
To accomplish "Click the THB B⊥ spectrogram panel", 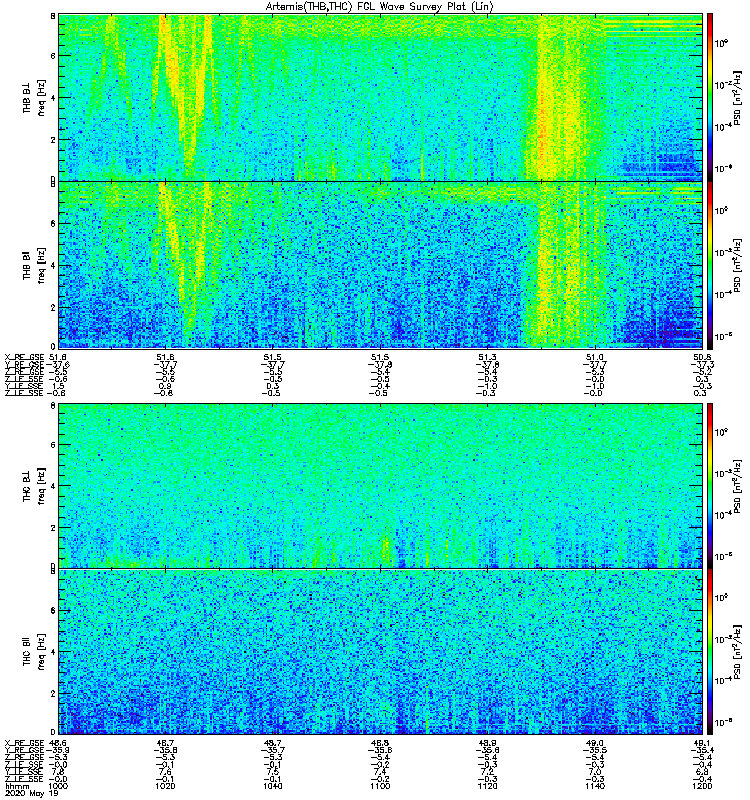I will (x=381, y=97).
